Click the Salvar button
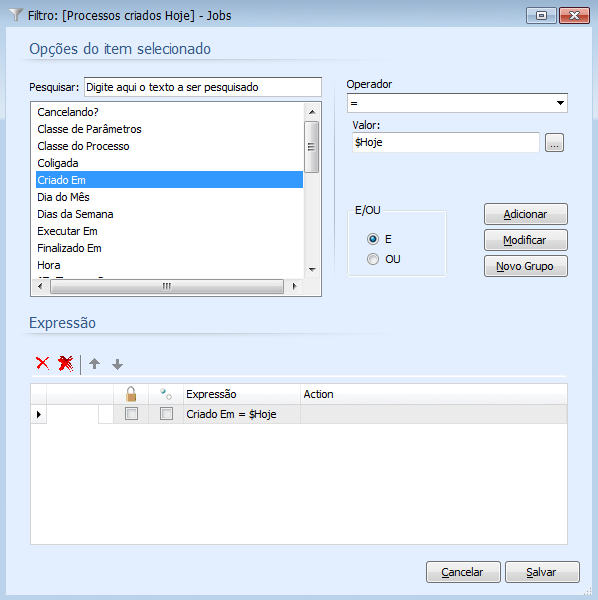The image size is (598, 600). click(x=542, y=572)
